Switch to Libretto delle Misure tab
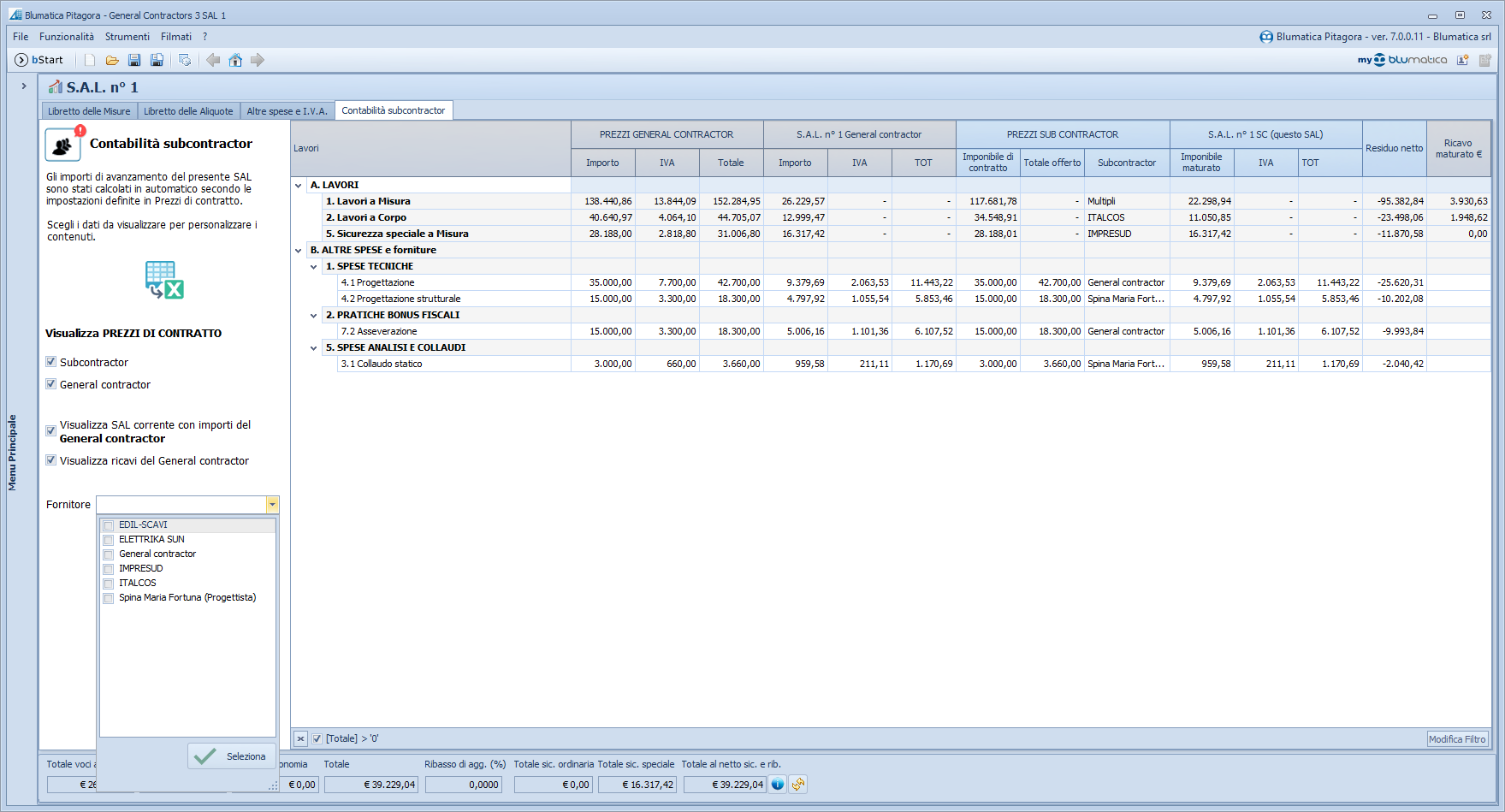The image size is (1505, 812). point(89,111)
